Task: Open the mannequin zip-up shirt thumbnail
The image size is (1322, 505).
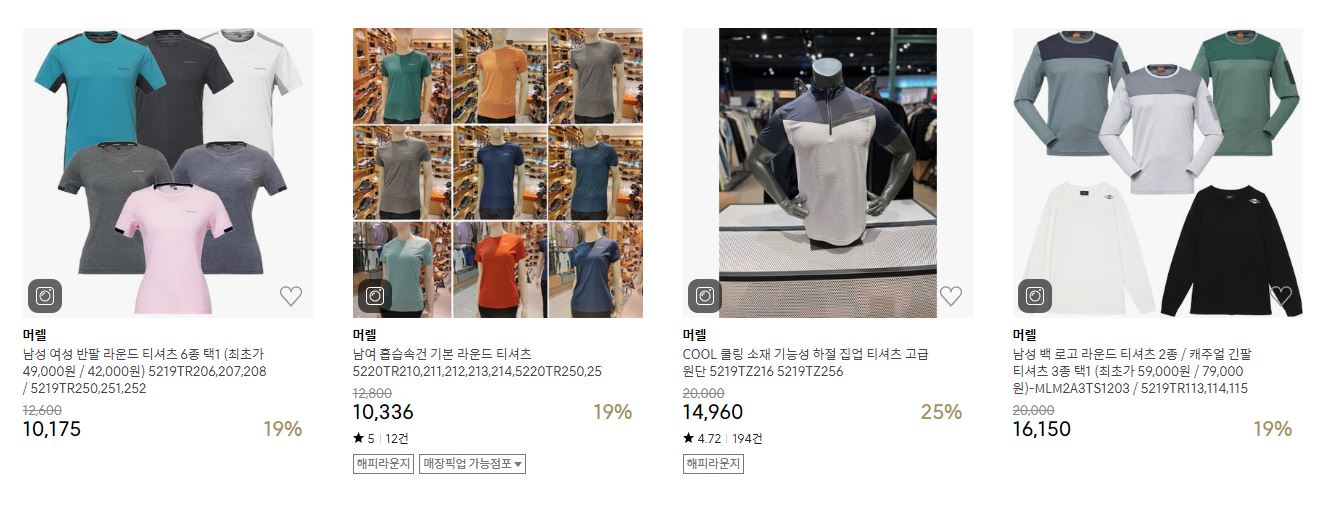Action: point(828,173)
